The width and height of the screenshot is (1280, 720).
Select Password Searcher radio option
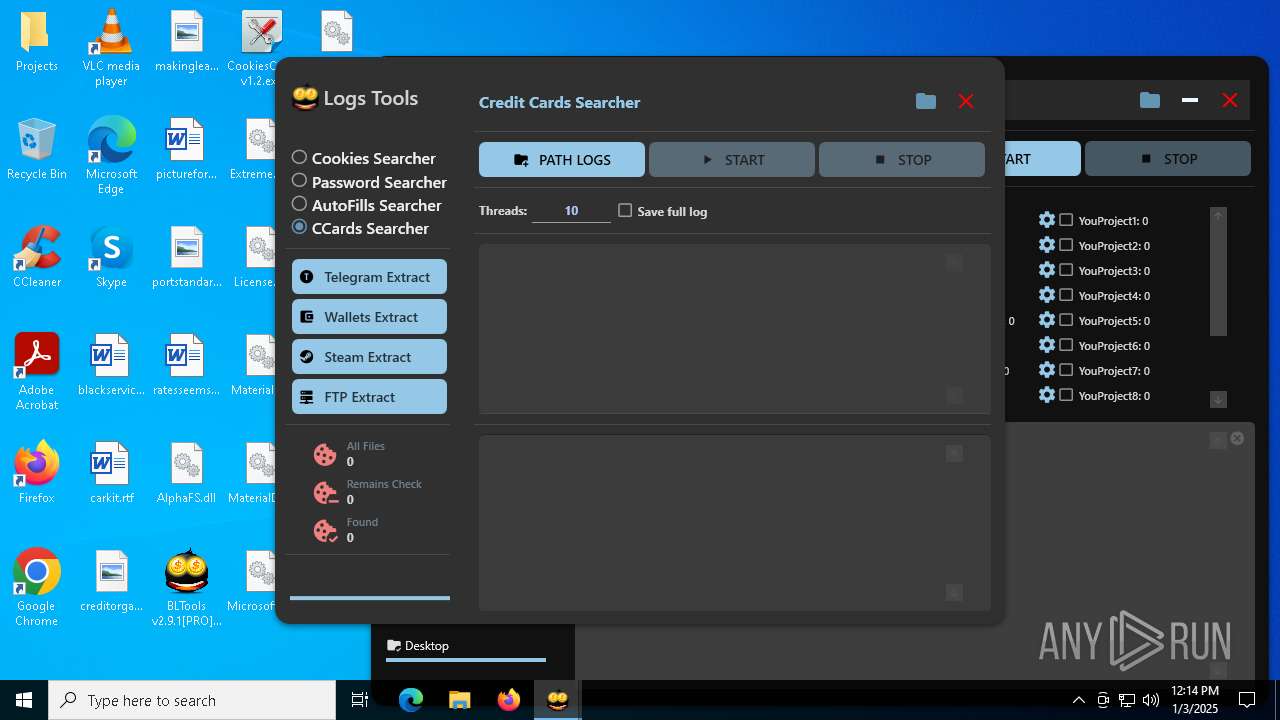(369, 182)
